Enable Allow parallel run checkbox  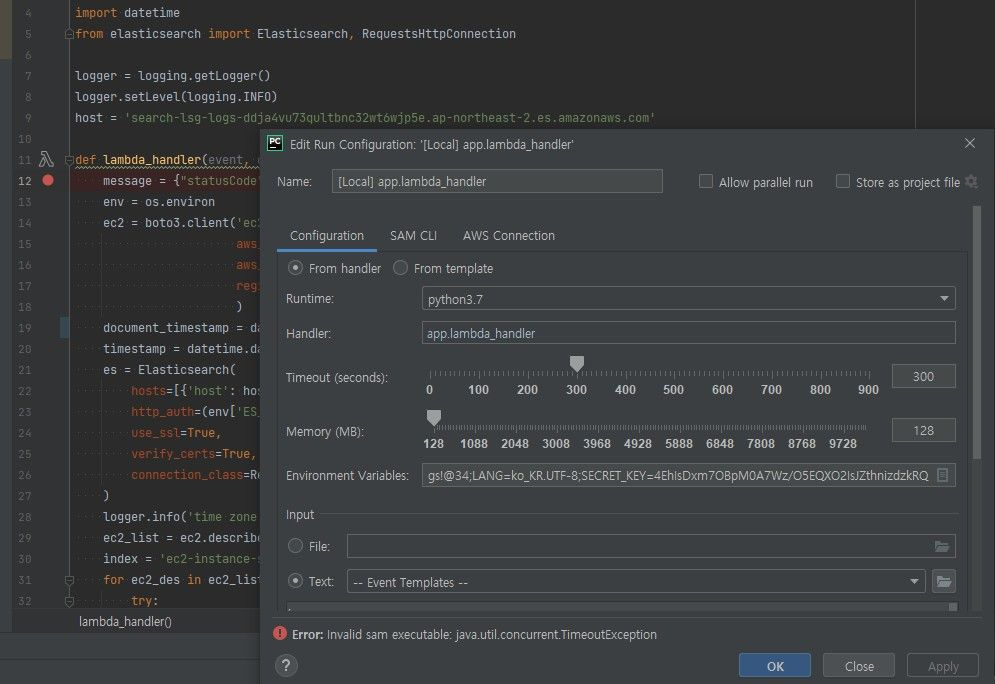coord(706,181)
